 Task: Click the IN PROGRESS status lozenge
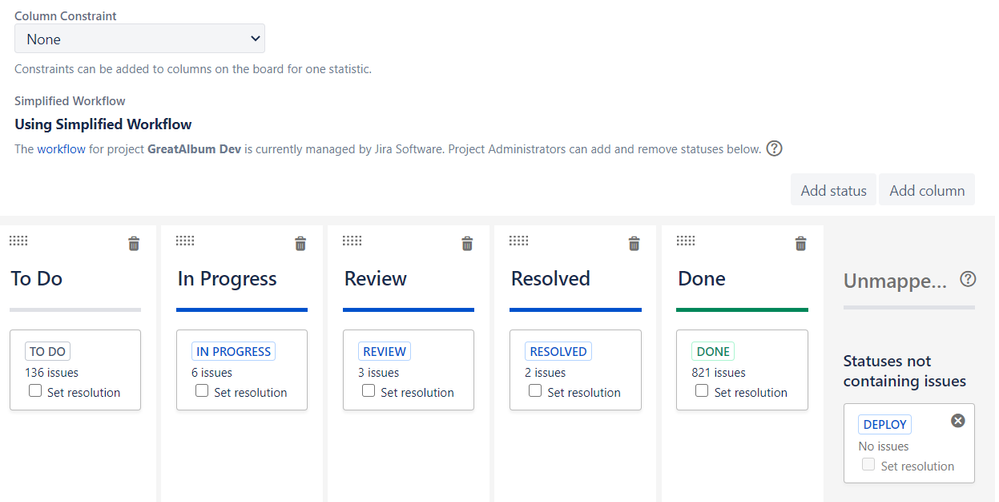coord(233,352)
